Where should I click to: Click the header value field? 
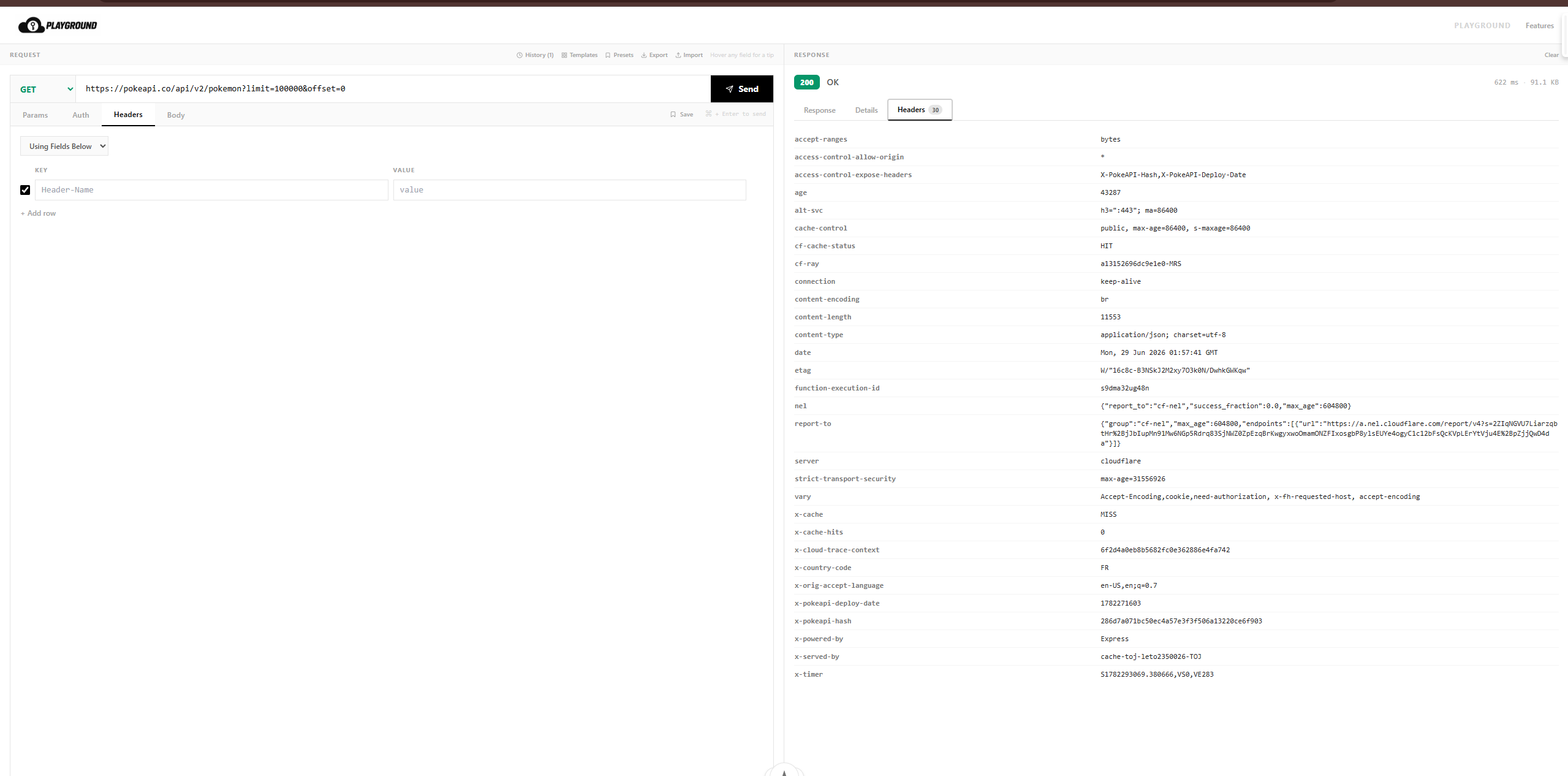[569, 190]
